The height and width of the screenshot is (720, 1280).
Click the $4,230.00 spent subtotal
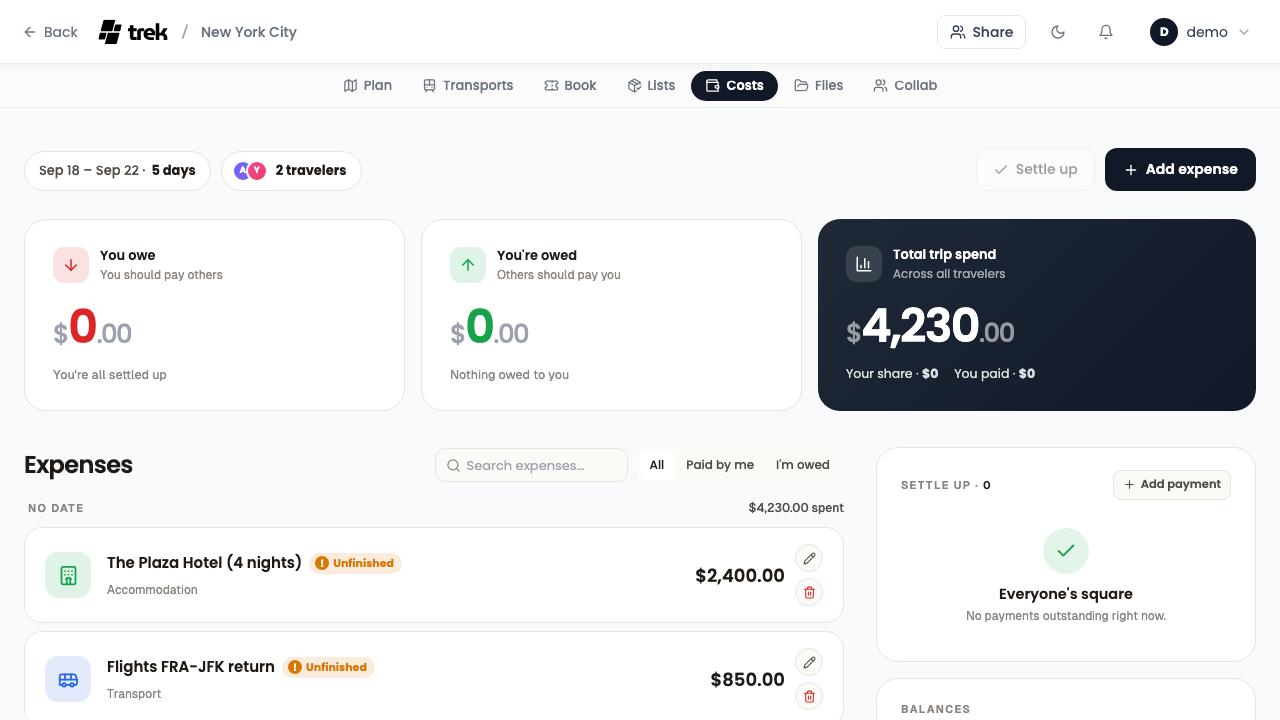[x=796, y=508]
